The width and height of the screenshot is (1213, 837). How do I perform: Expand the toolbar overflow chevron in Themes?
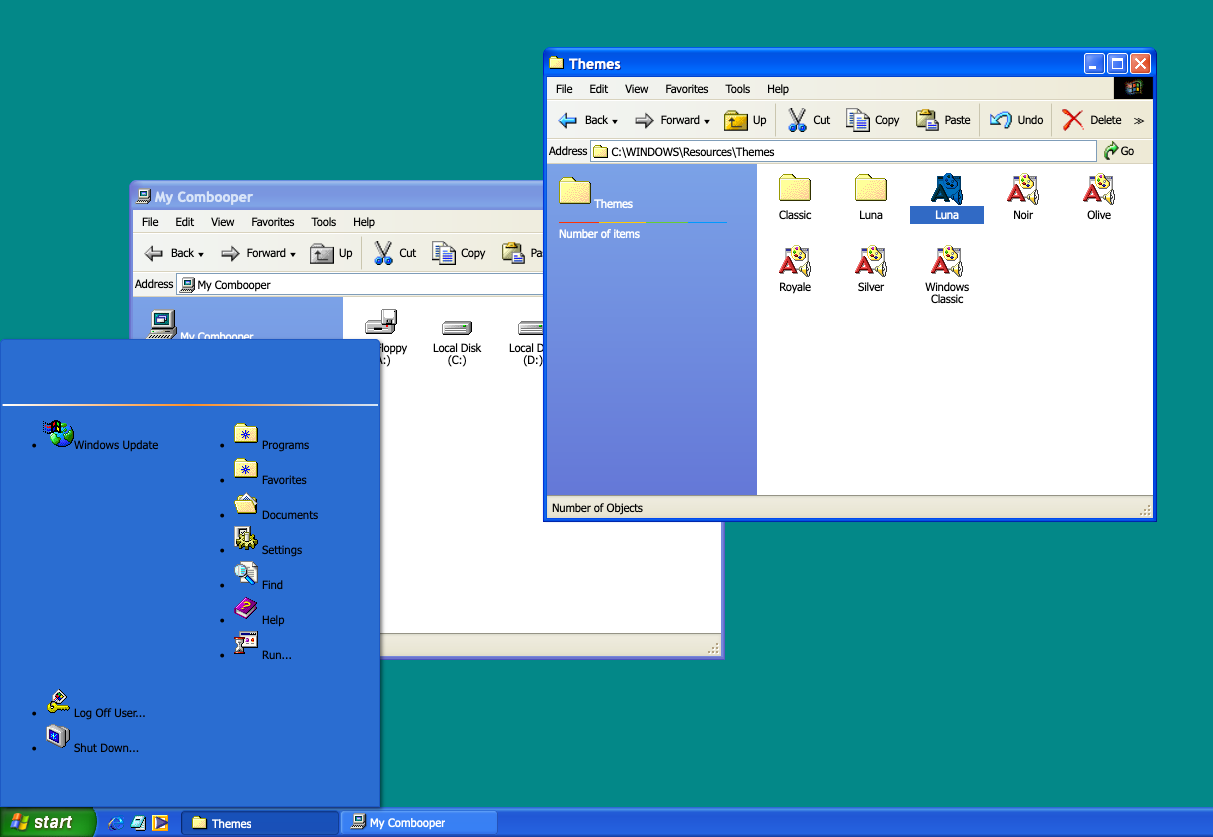1139,121
